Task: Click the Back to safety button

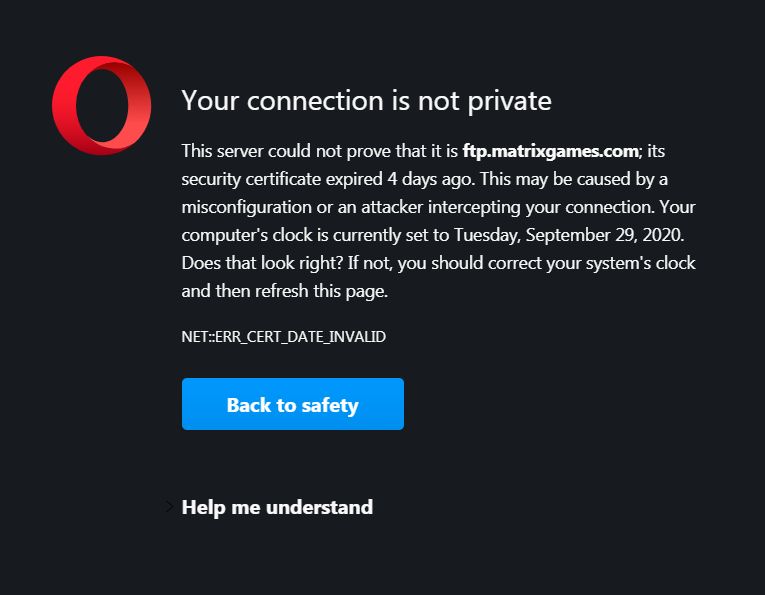Action: (x=292, y=404)
